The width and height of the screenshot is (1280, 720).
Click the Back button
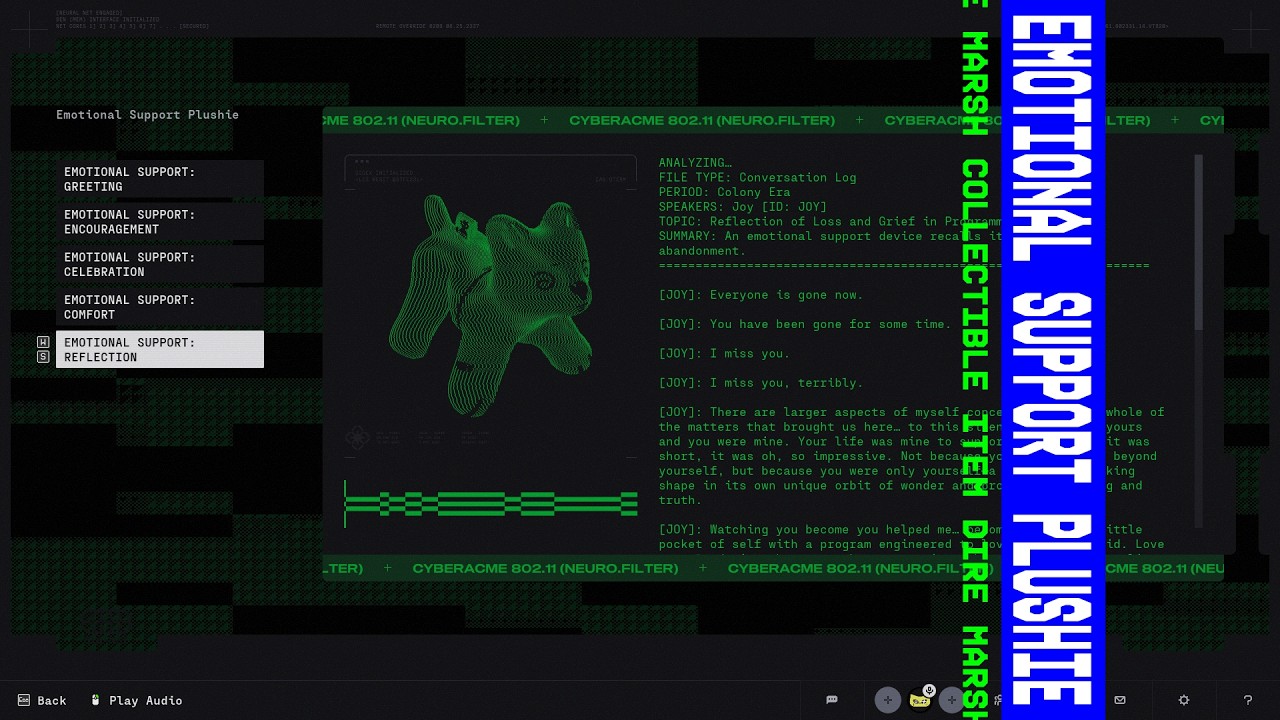click(x=42, y=700)
